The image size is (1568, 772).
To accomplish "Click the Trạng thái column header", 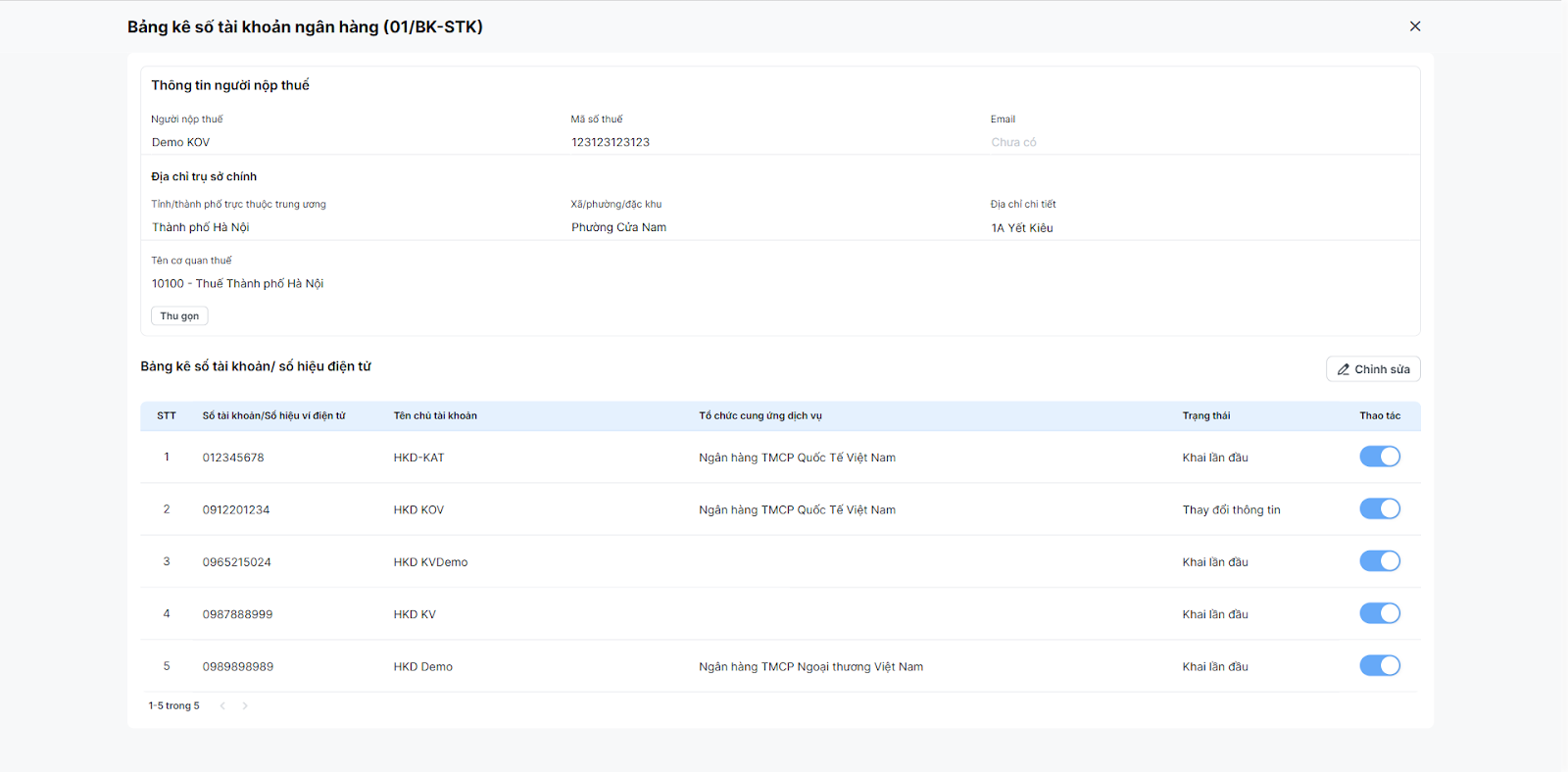I will [x=1205, y=415].
